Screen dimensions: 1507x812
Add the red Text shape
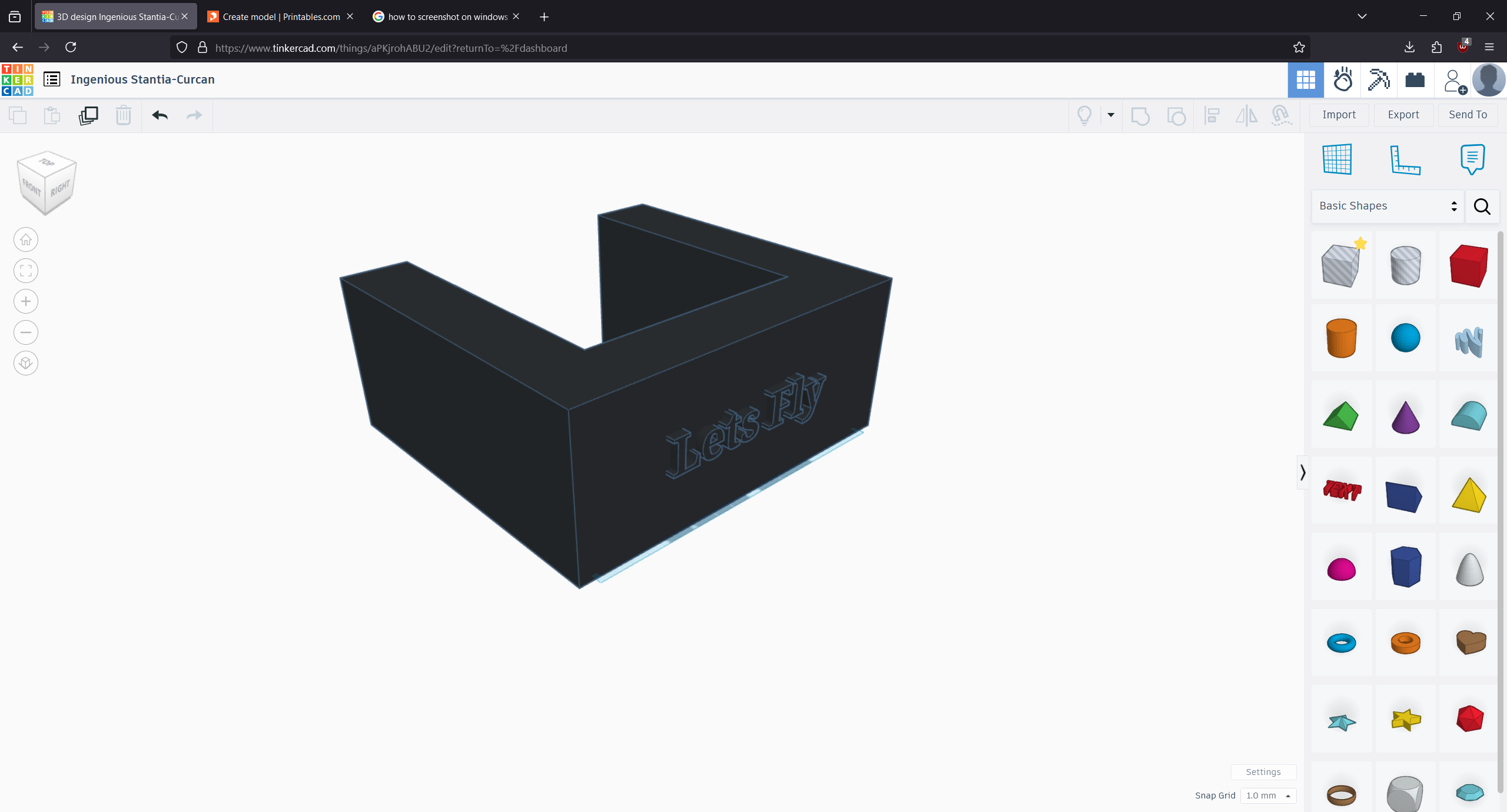click(x=1342, y=490)
